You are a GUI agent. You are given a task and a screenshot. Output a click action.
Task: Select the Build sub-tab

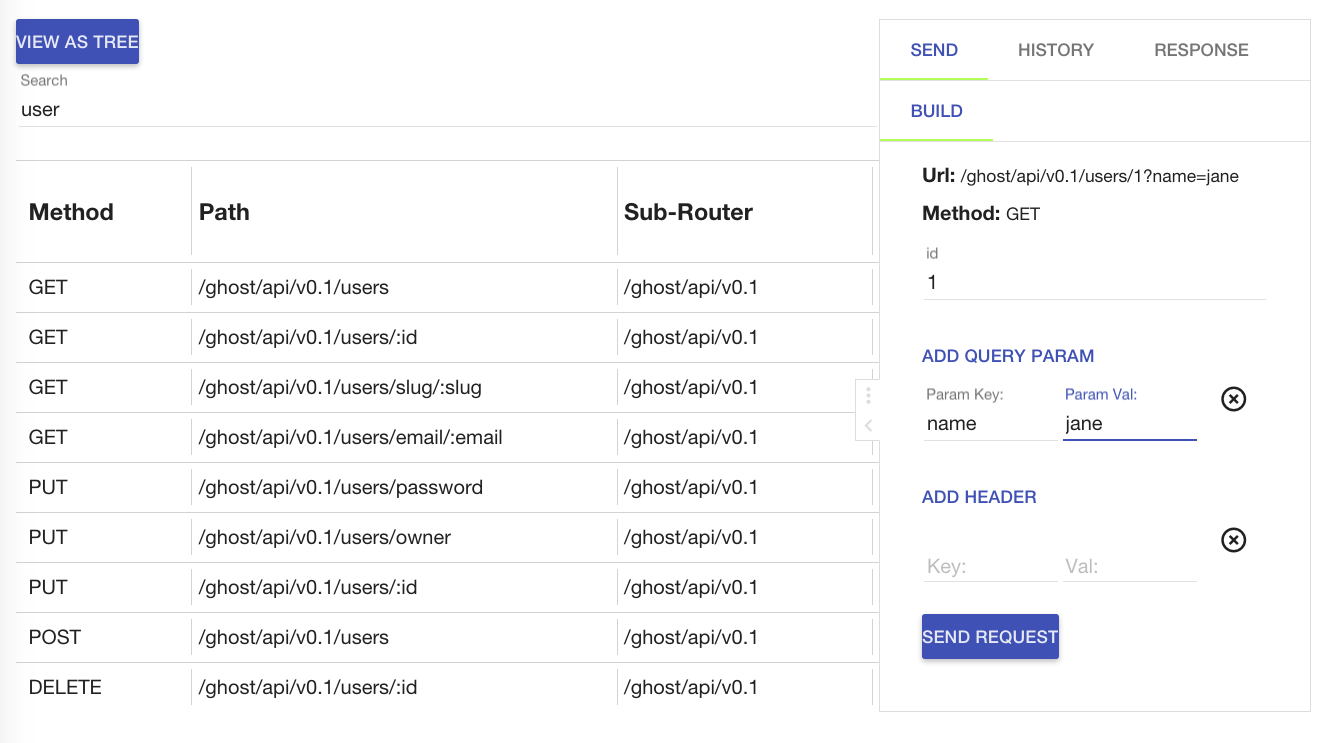(x=937, y=111)
